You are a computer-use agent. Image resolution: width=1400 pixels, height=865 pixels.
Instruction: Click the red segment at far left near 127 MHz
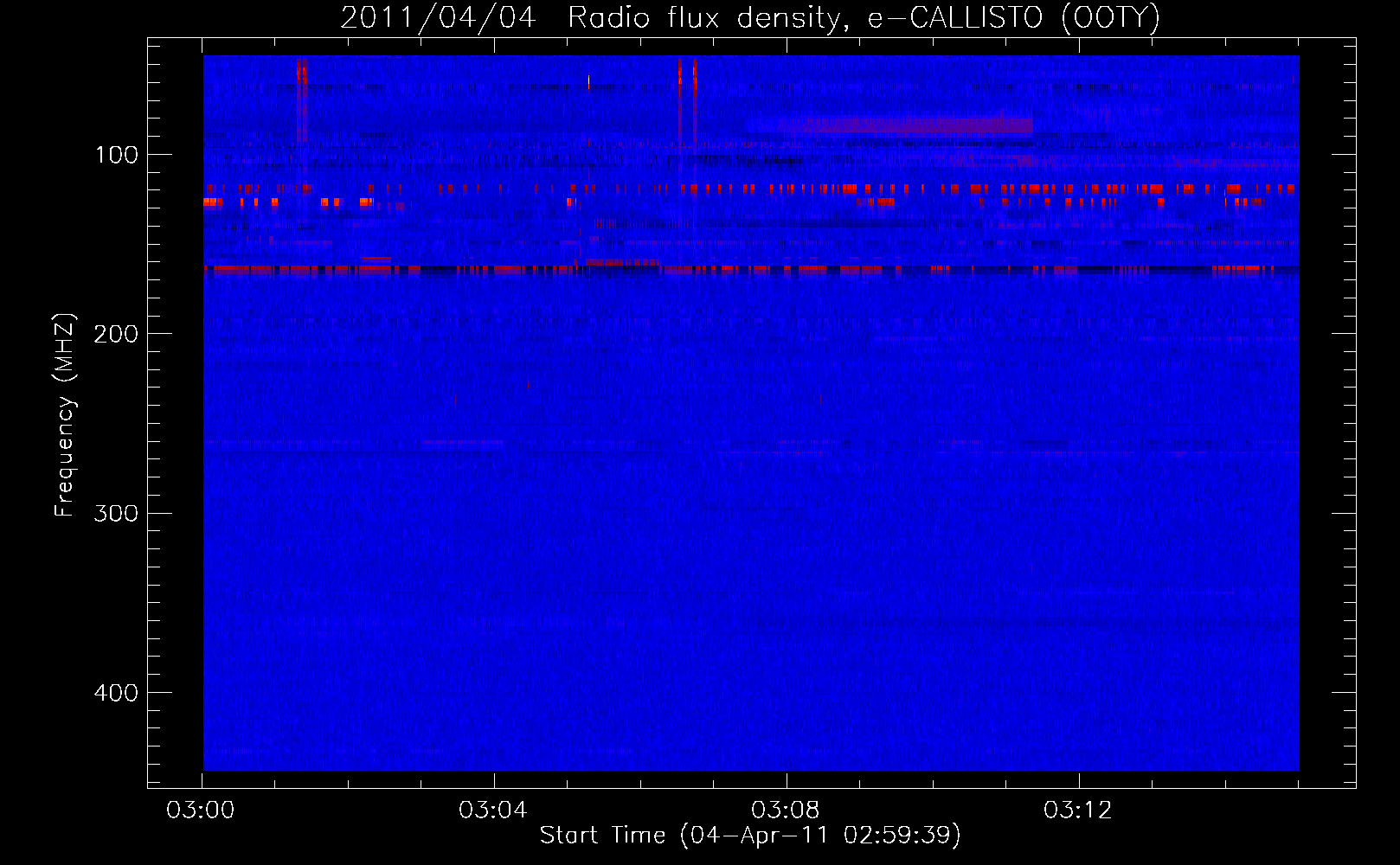(x=213, y=202)
